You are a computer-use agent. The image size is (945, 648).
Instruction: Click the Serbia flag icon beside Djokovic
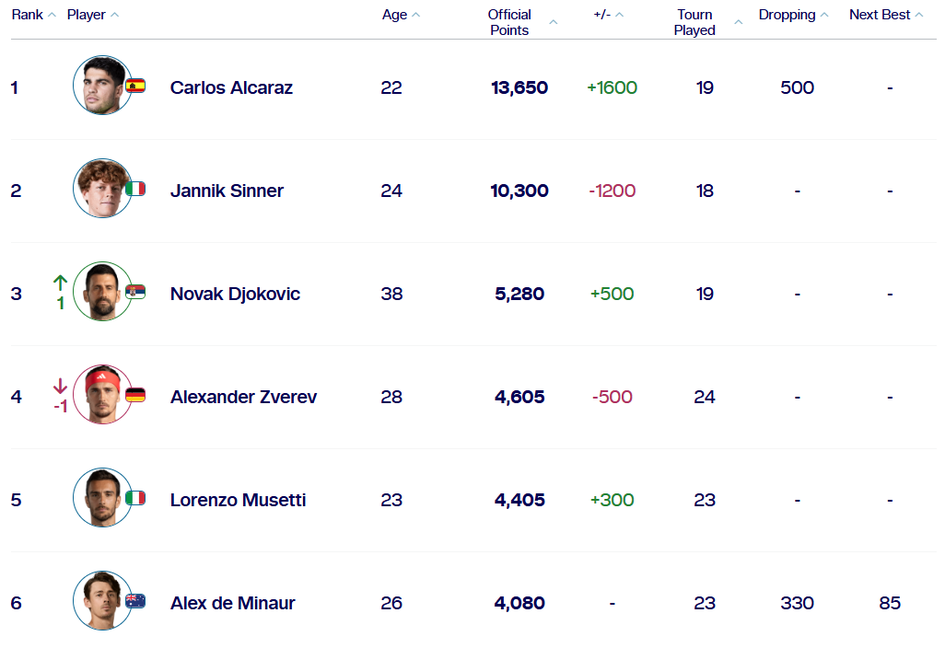(136, 292)
